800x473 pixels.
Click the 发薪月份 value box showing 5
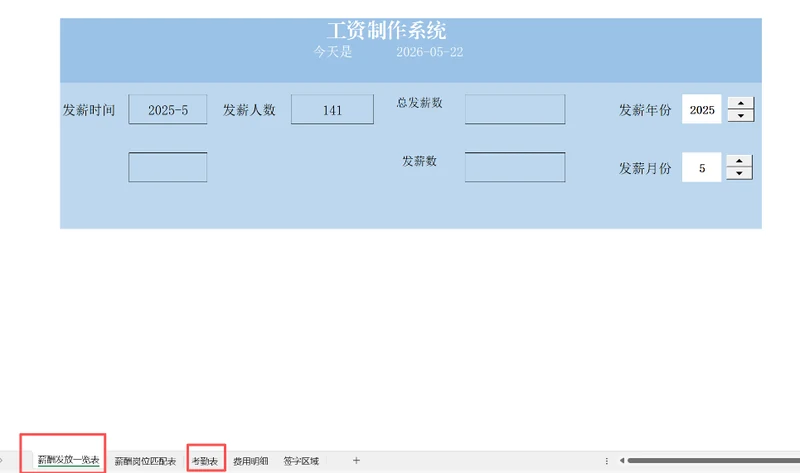pos(702,167)
